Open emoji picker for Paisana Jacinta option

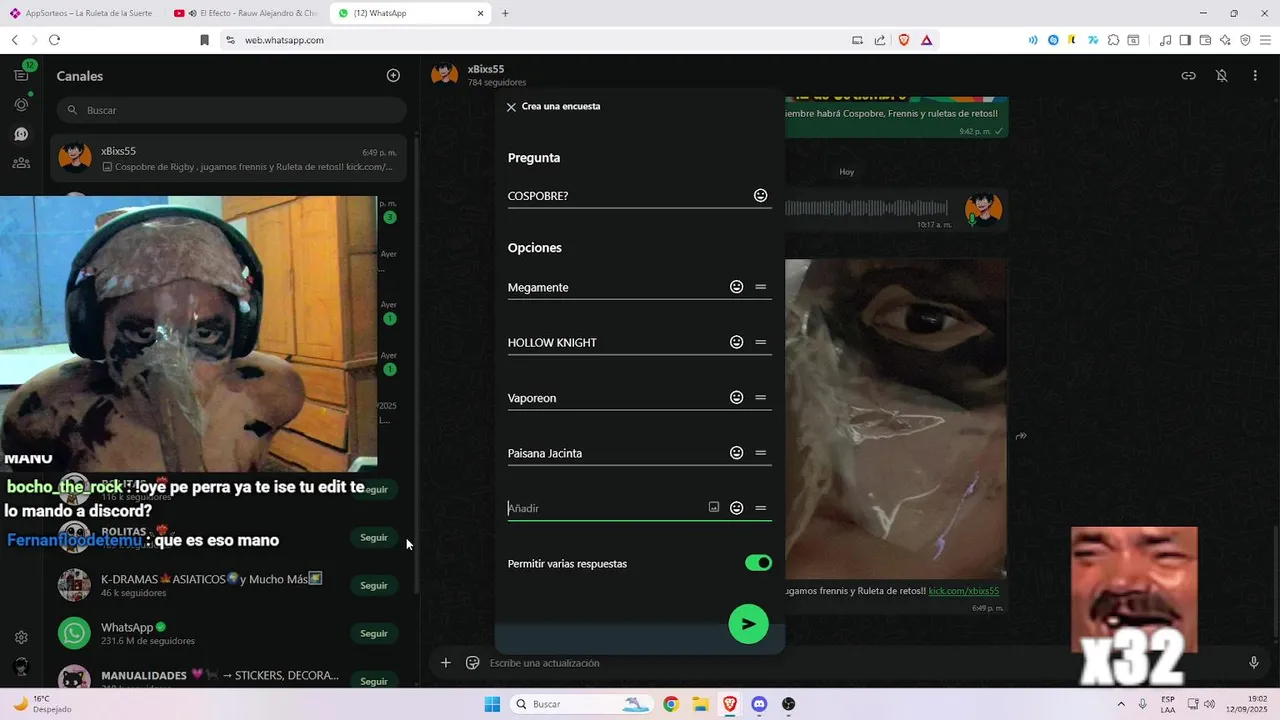[737, 453]
